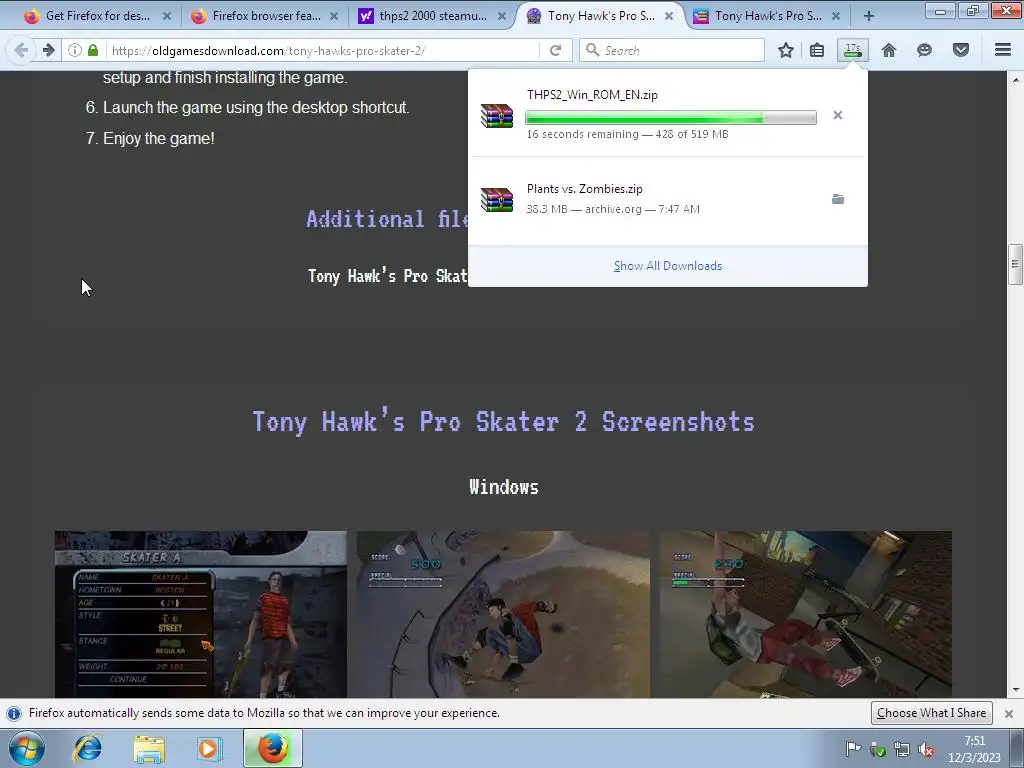Bookmark this page with the star icon
The height and width of the screenshot is (768, 1024).
pyautogui.click(x=786, y=50)
